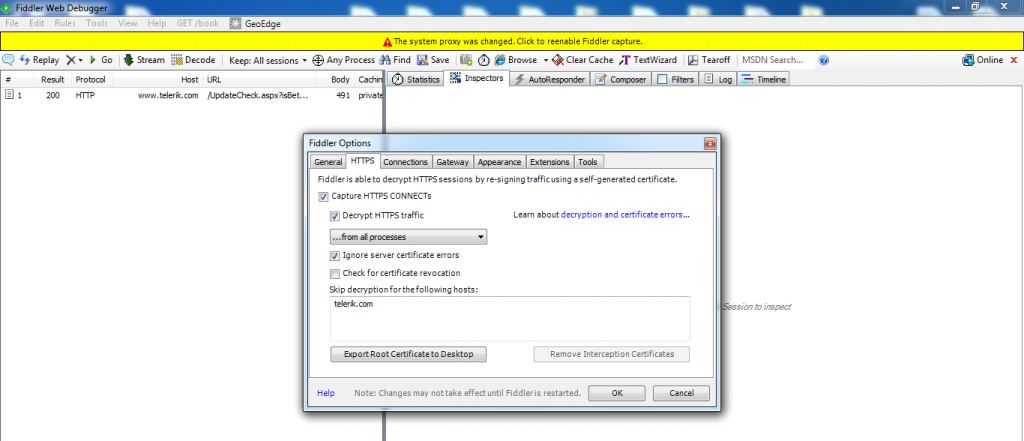
Task: Open the Help menu
Action: coord(157,23)
